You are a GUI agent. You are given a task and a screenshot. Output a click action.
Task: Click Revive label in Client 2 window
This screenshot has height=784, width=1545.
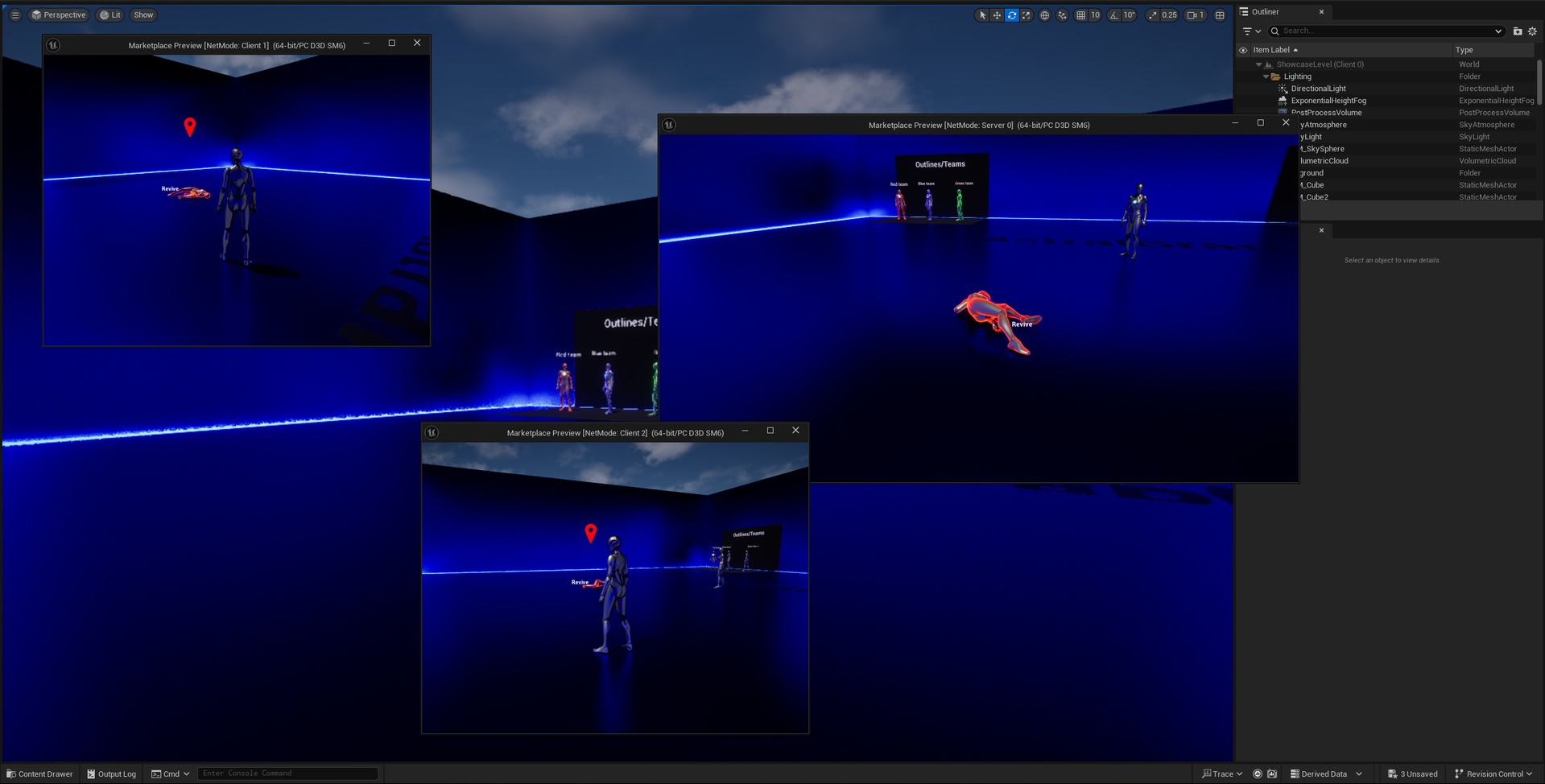point(580,582)
